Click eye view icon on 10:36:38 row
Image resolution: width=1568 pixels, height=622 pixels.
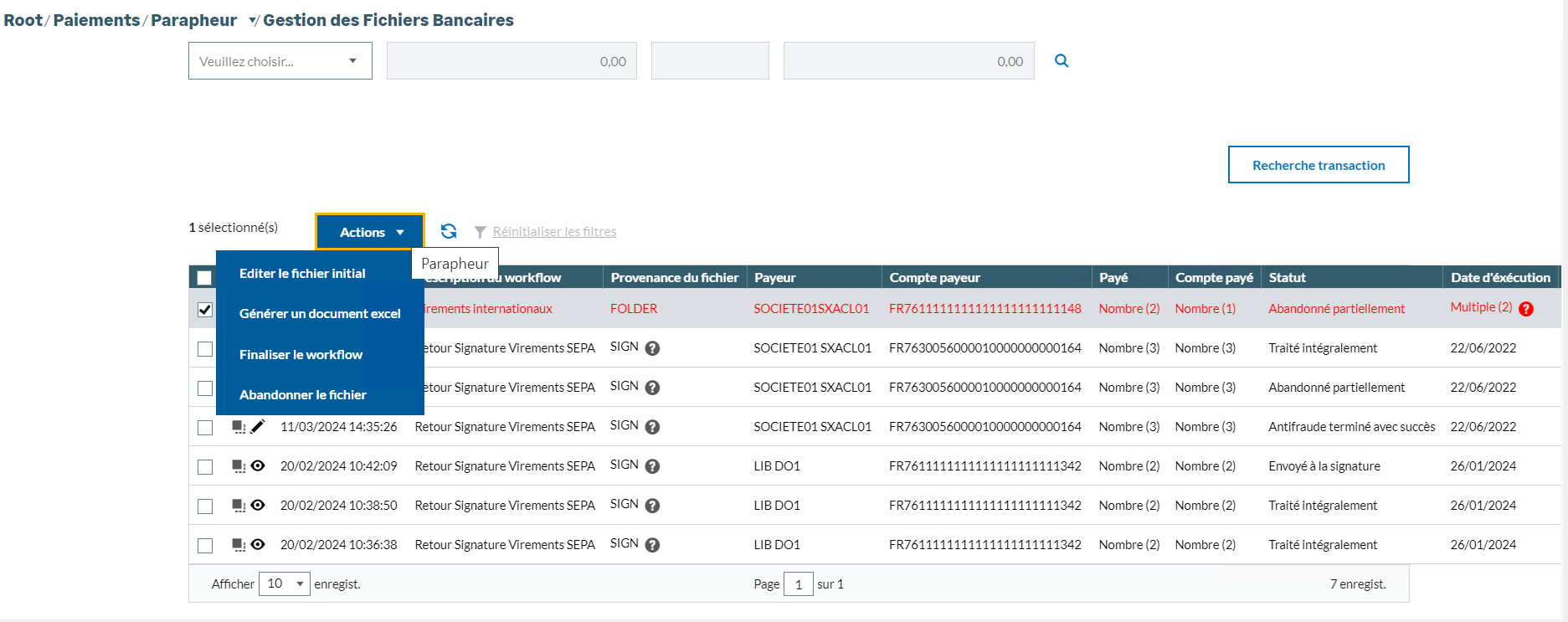258,545
